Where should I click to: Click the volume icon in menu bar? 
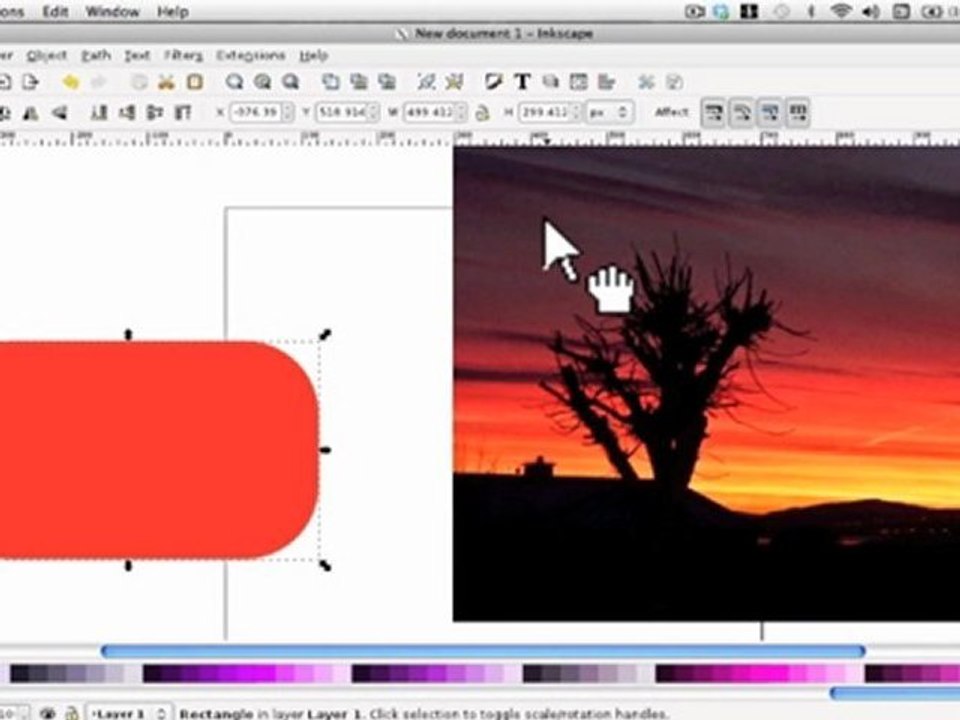[870, 12]
